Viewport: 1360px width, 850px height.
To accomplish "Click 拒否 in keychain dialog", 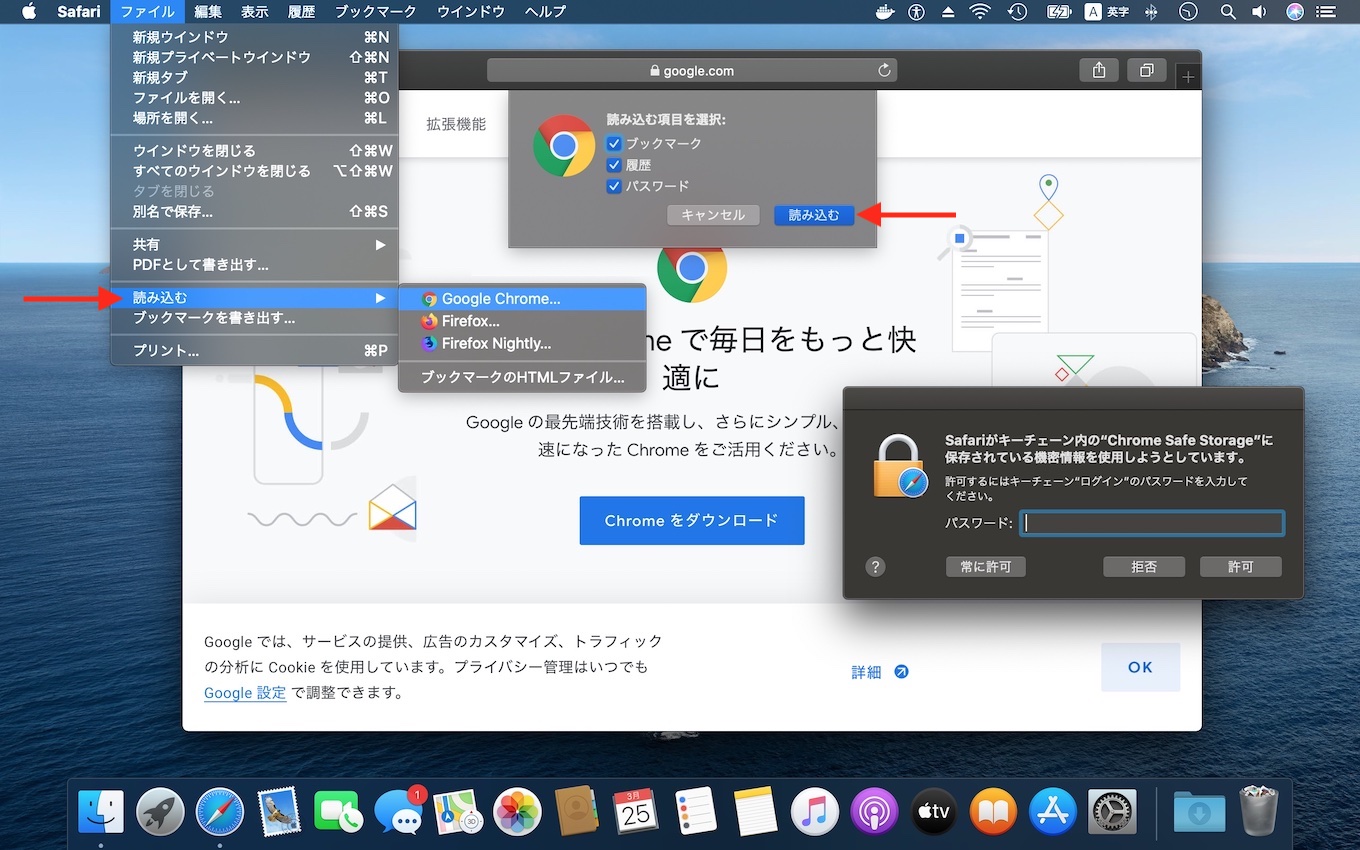I will pos(1144,567).
